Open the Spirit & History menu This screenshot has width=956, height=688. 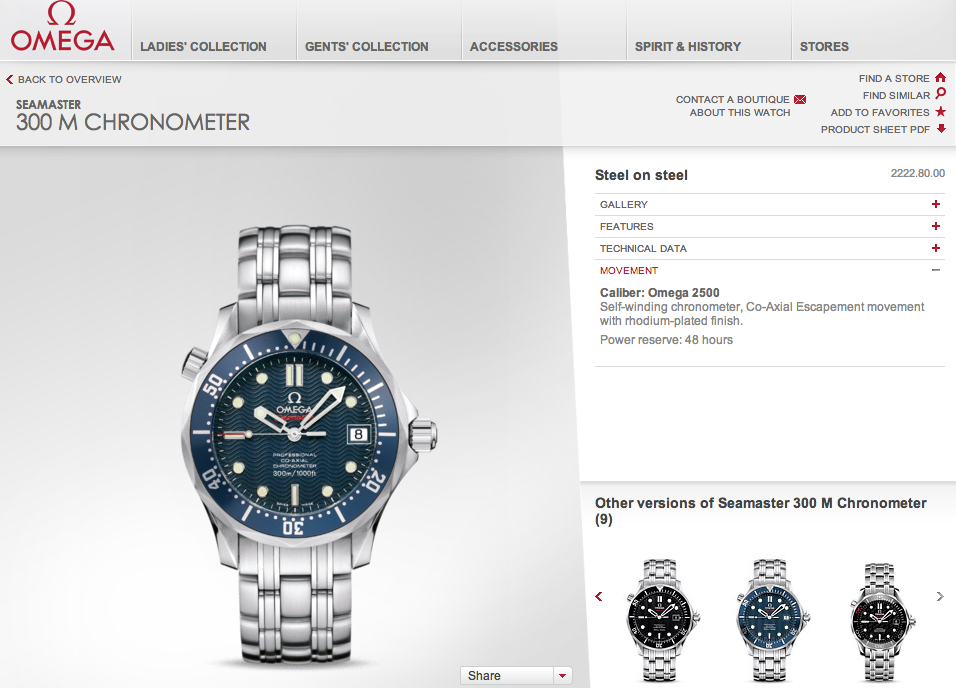click(688, 46)
